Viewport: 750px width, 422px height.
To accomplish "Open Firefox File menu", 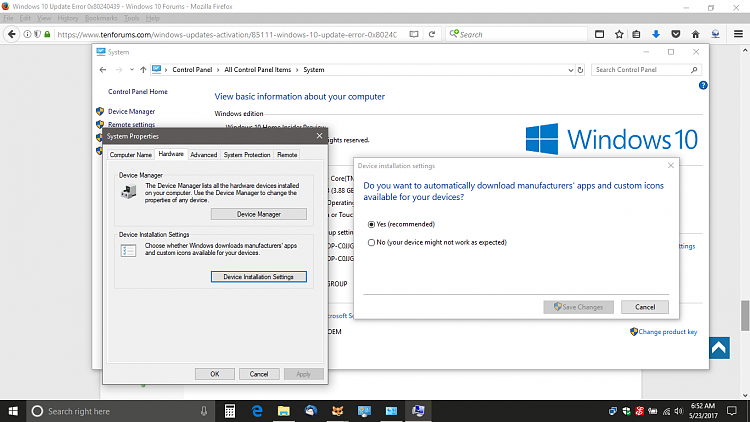I will (8, 18).
